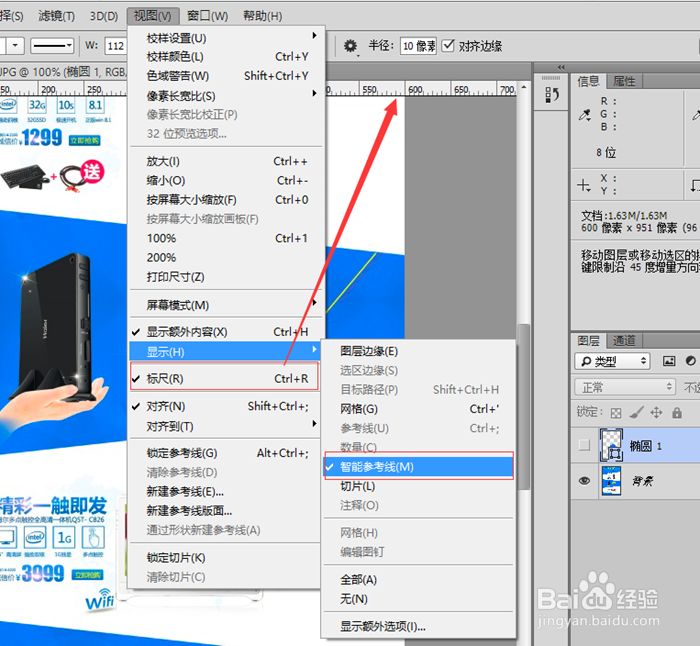Screen dimensions: 700x646
Task: Choose 200% zoom level
Action: 224,257
